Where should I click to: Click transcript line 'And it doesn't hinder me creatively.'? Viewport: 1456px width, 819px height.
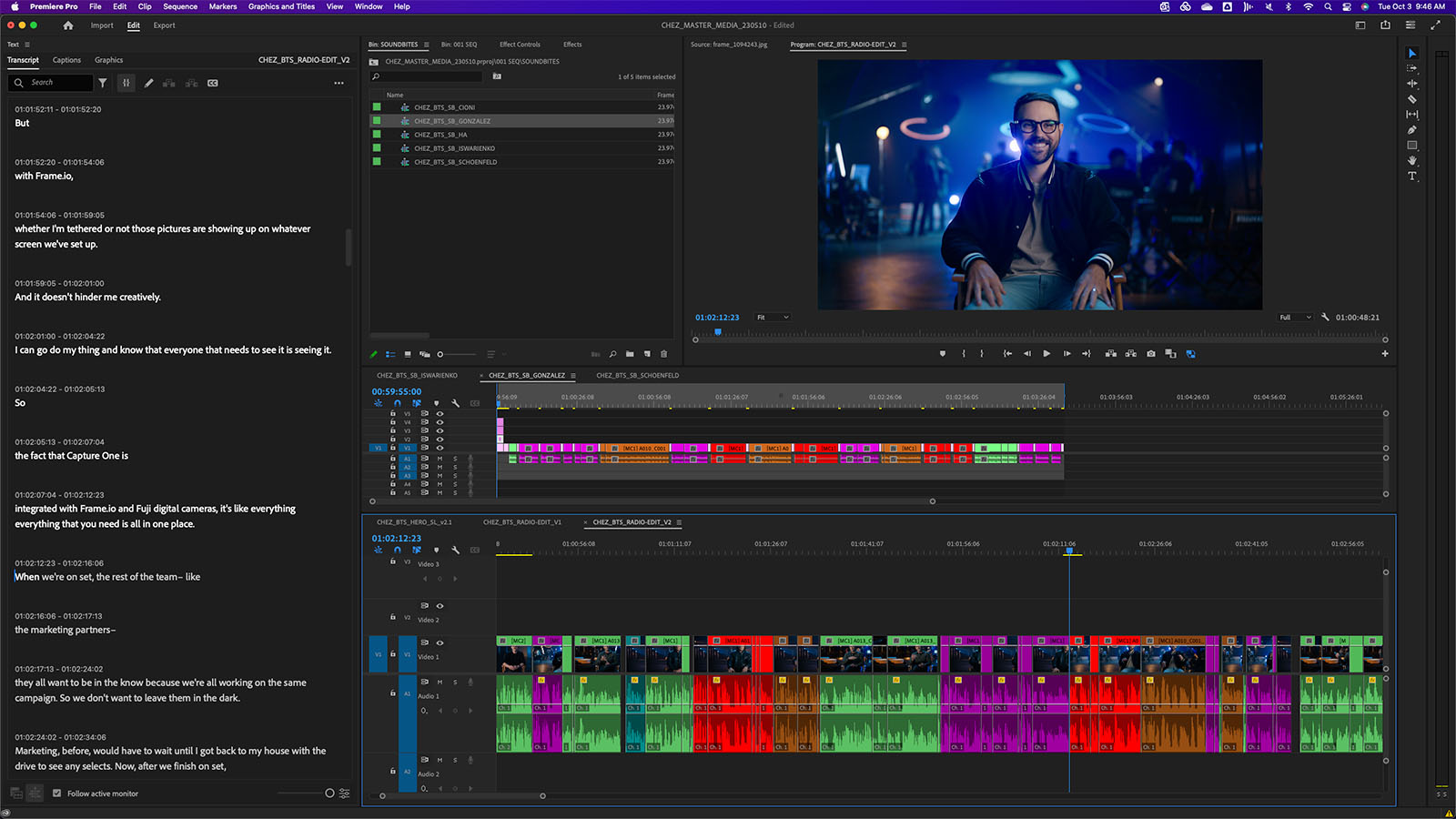[87, 297]
